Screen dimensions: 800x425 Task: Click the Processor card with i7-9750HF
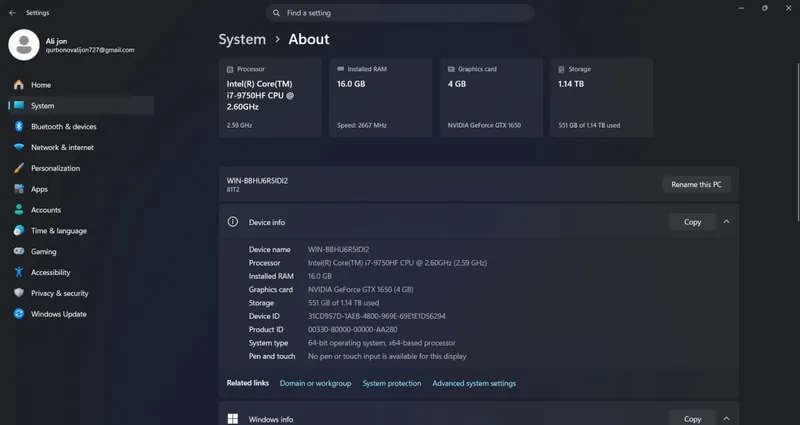270,97
